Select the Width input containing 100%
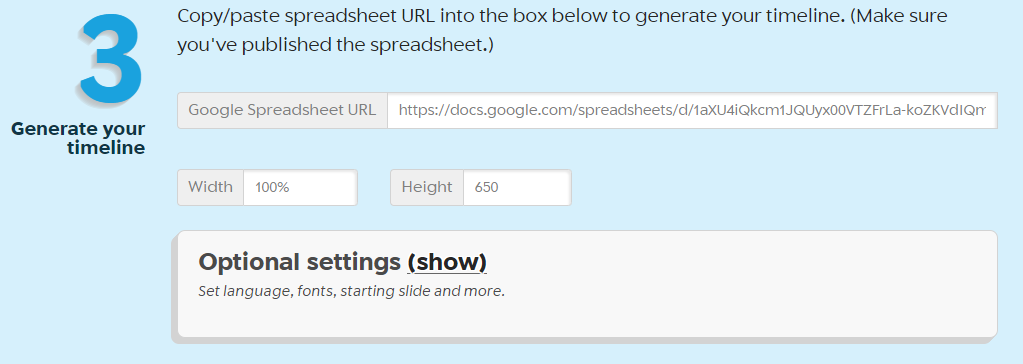The height and width of the screenshot is (364, 1023). point(300,187)
